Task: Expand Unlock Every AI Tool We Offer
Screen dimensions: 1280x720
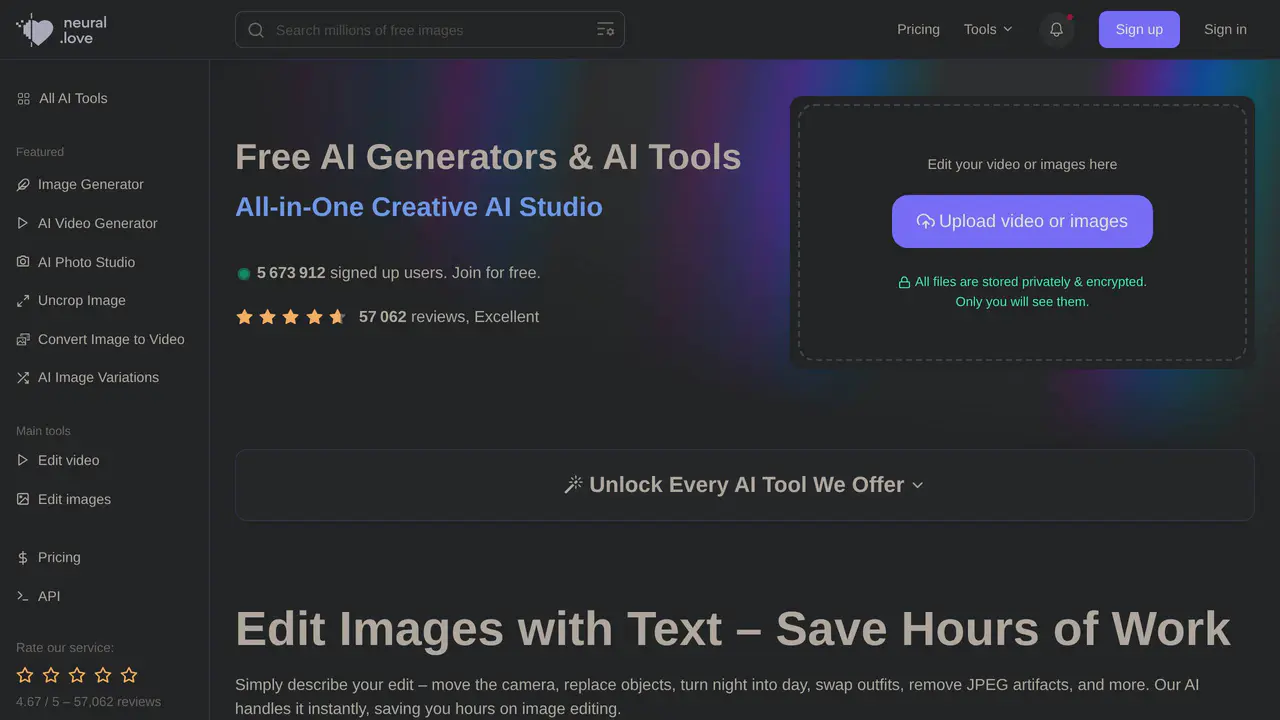Action: pos(744,485)
